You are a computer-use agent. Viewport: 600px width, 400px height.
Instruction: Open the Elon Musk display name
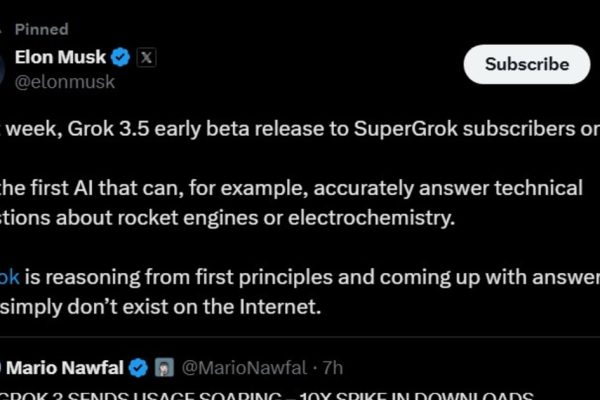tap(60, 57)
